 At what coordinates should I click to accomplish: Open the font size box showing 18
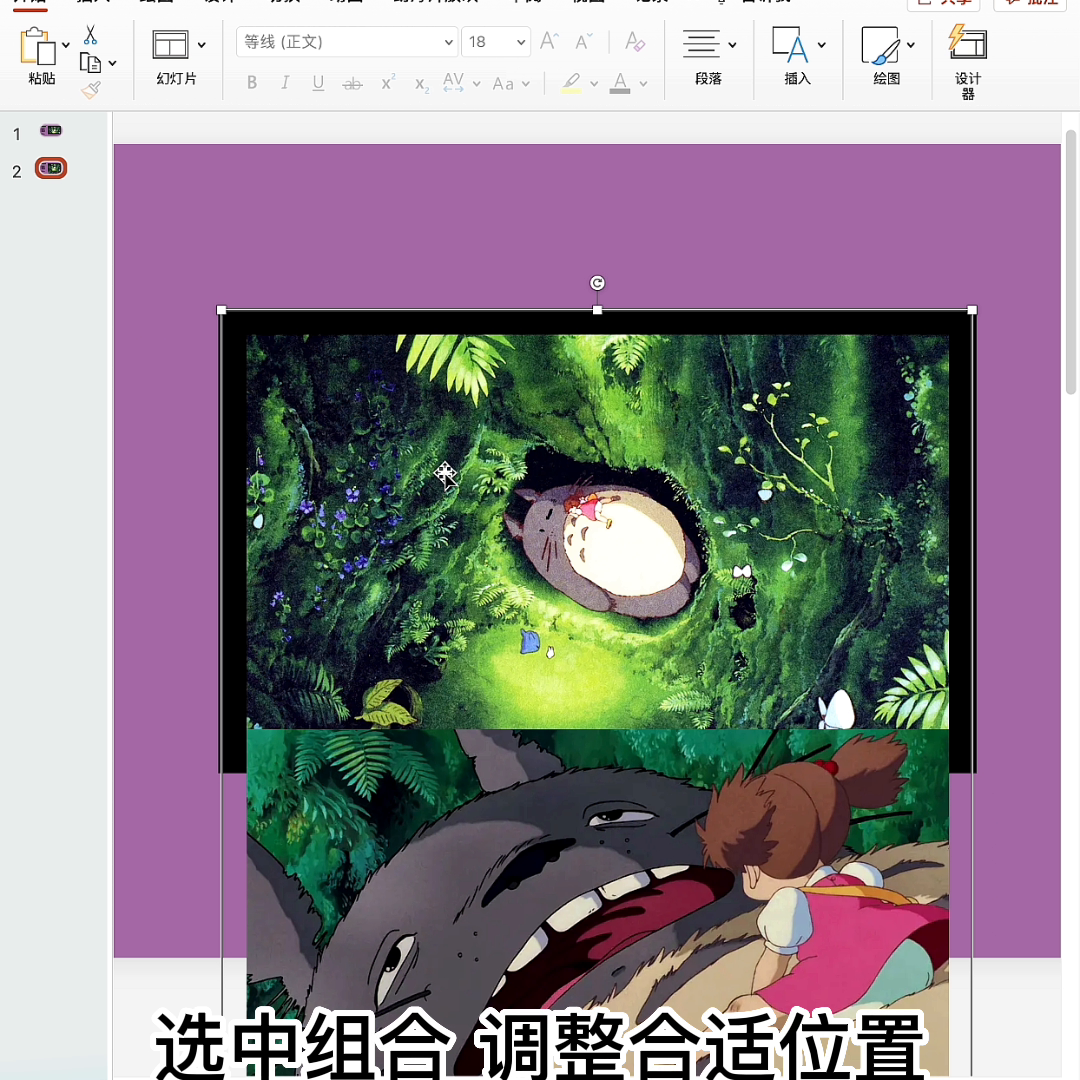495,42
